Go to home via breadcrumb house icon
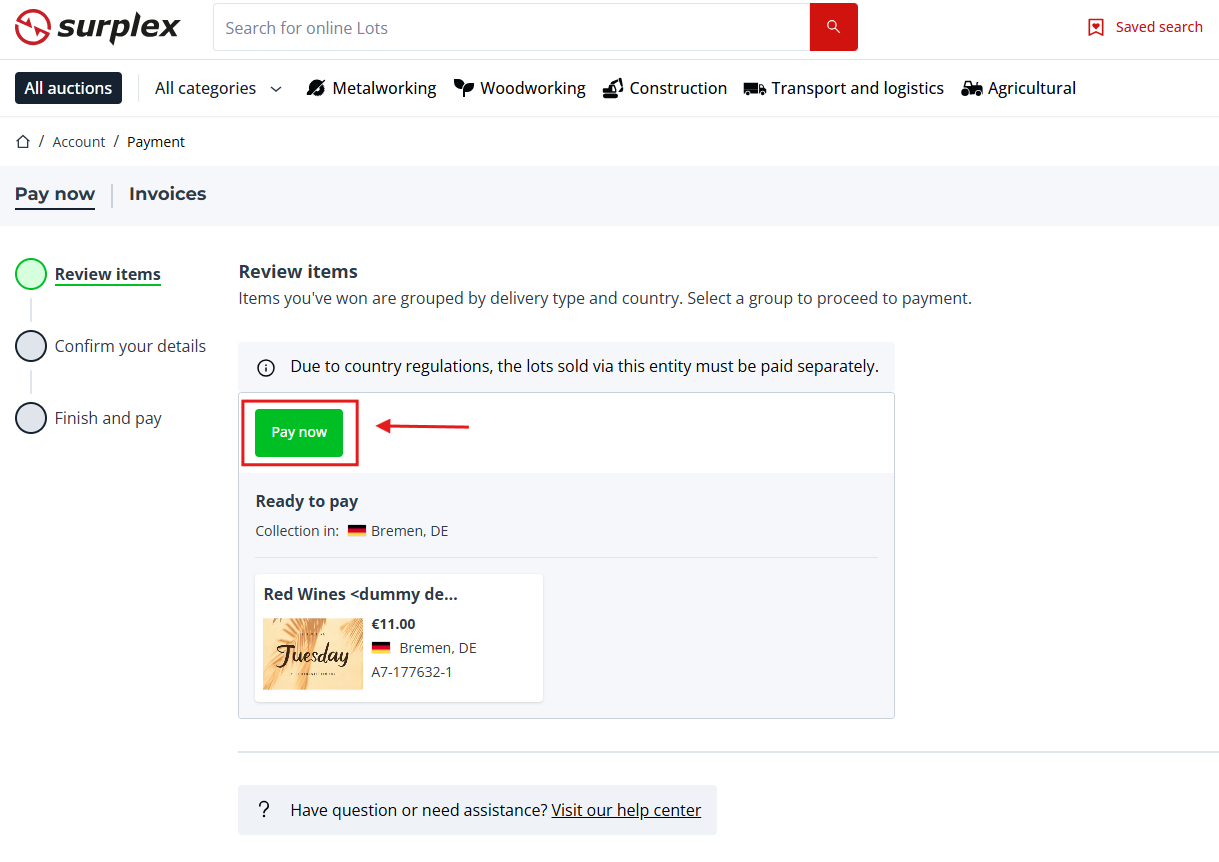The image size is (1219, 862). 23,142
